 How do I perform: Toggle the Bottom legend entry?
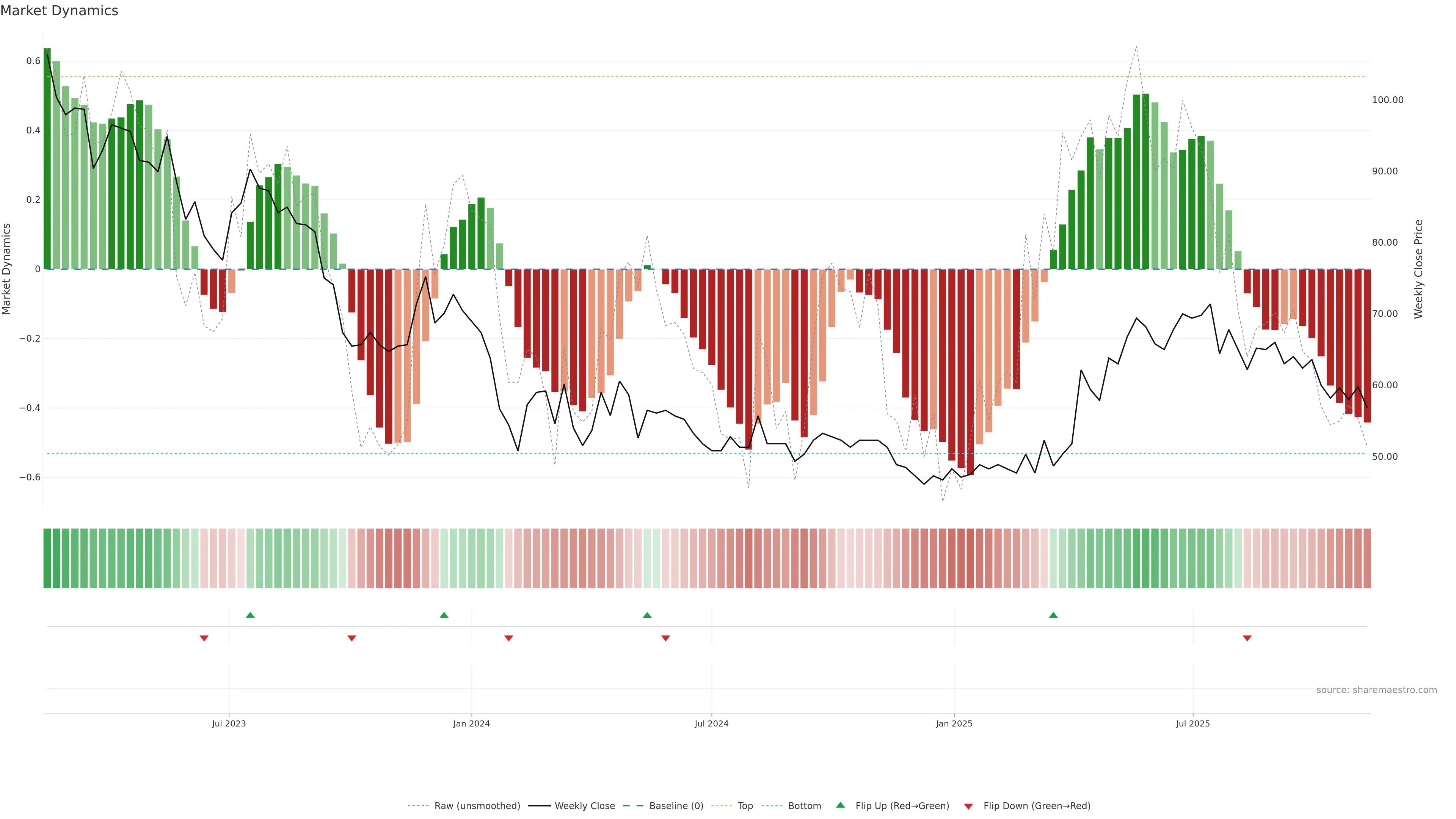[x=804, y=805]
